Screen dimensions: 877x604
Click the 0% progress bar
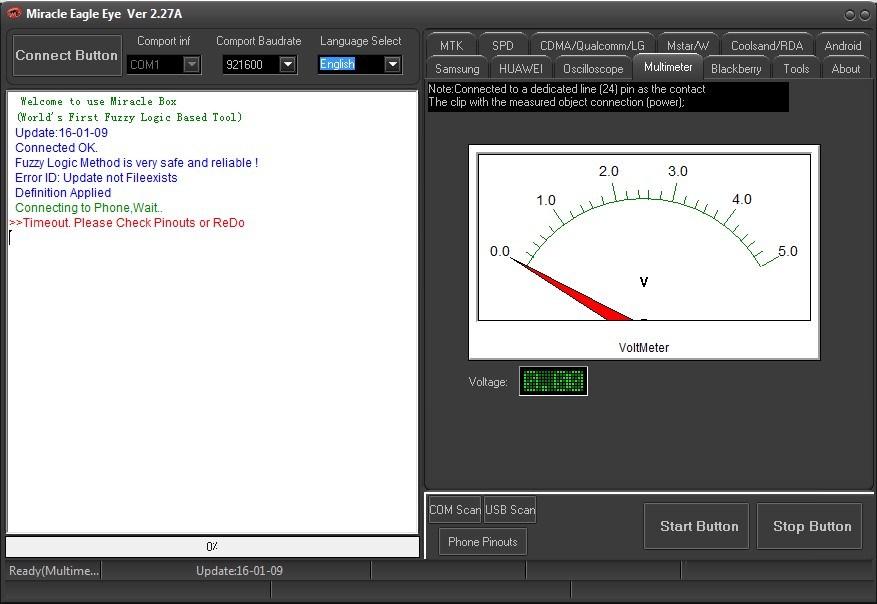[213, 547]
